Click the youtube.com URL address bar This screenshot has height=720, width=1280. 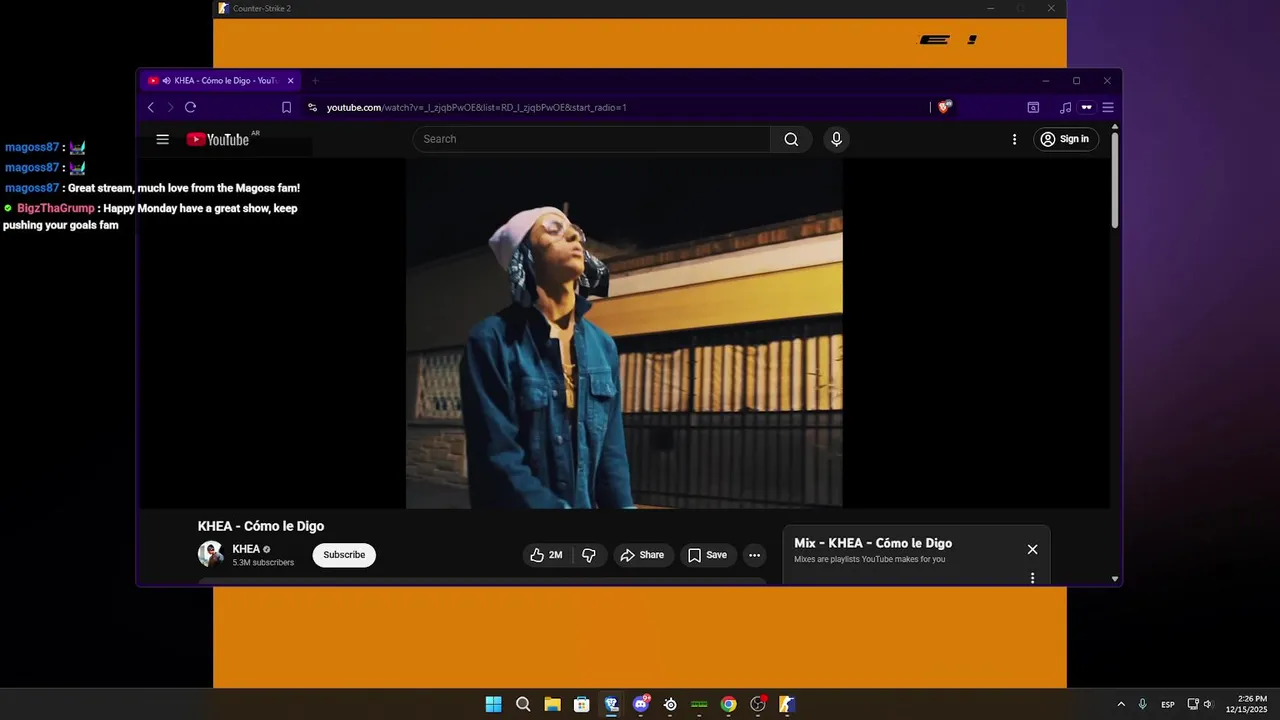(476, 107)
